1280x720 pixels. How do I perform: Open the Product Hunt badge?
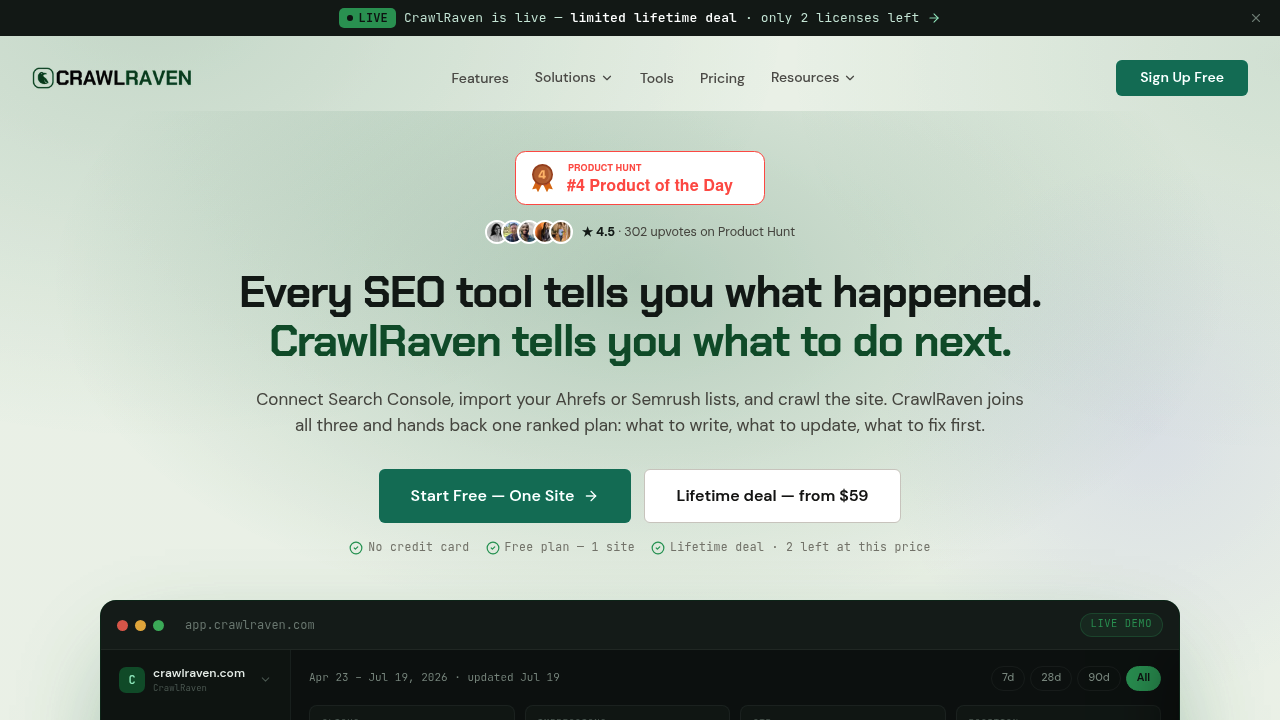[640, 178]
